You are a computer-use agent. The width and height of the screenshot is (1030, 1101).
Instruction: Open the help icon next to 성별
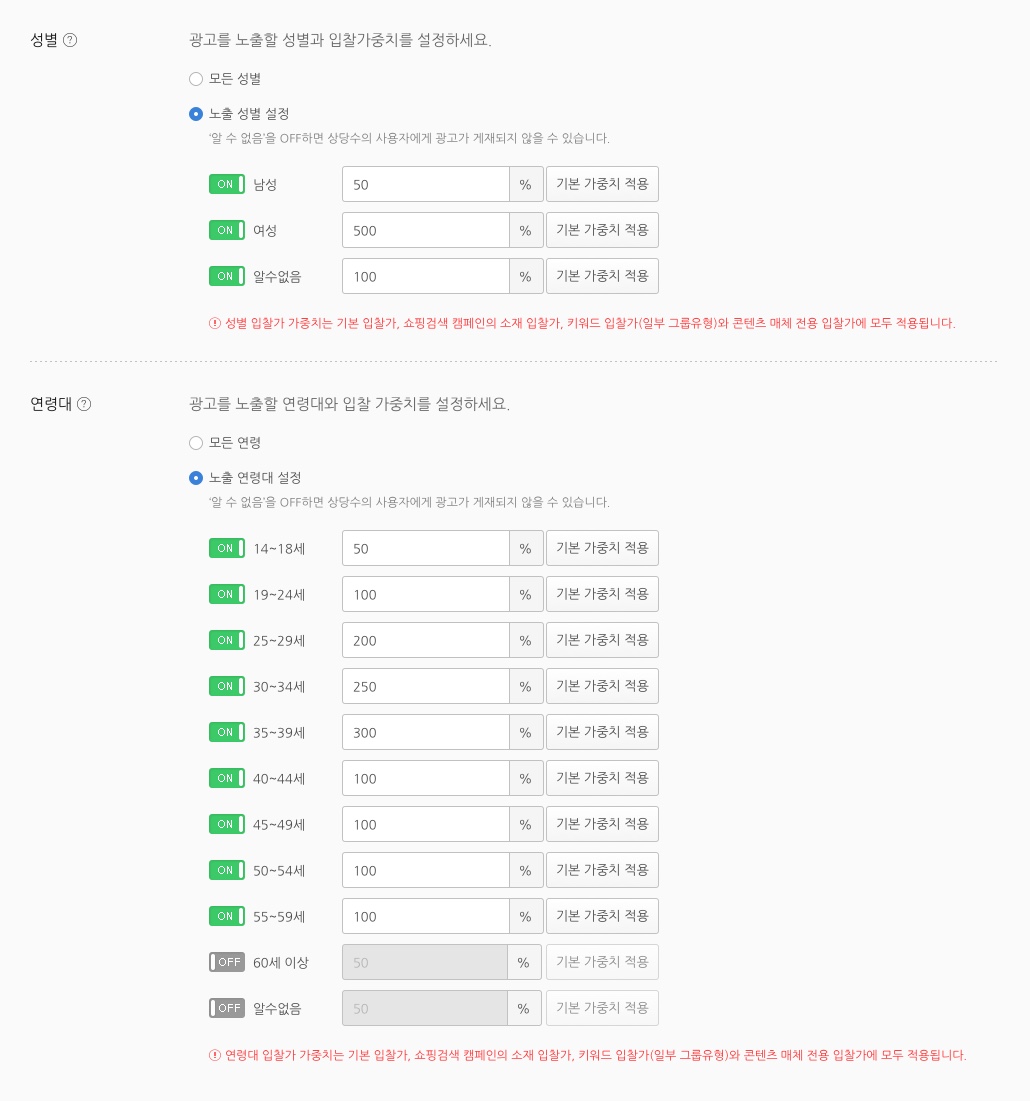[x=70, y=40]
